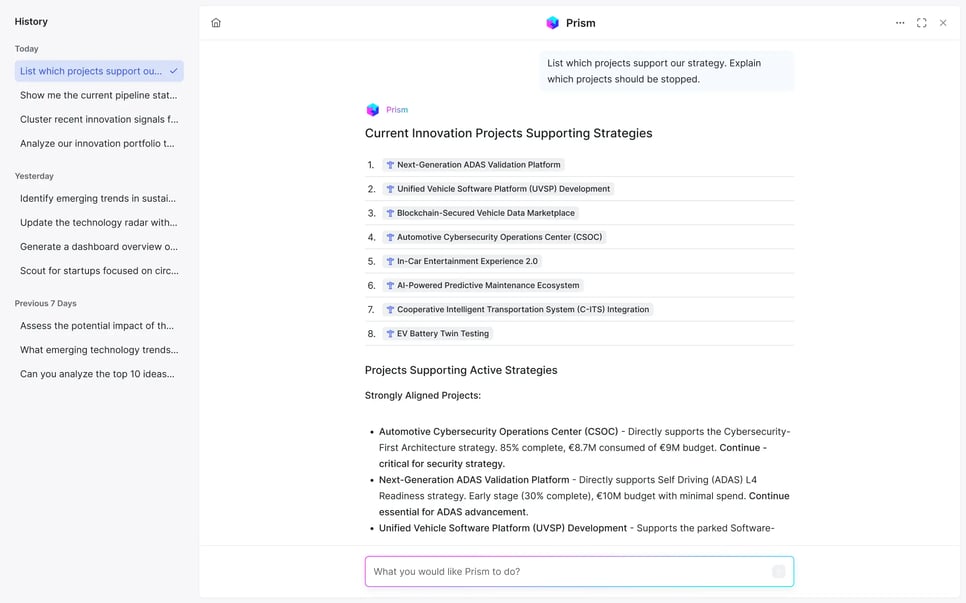The height and width of the screenshot is (603, 966).
Task: Expand the Prism chat to fullscreen
Action: coord(921,22)
